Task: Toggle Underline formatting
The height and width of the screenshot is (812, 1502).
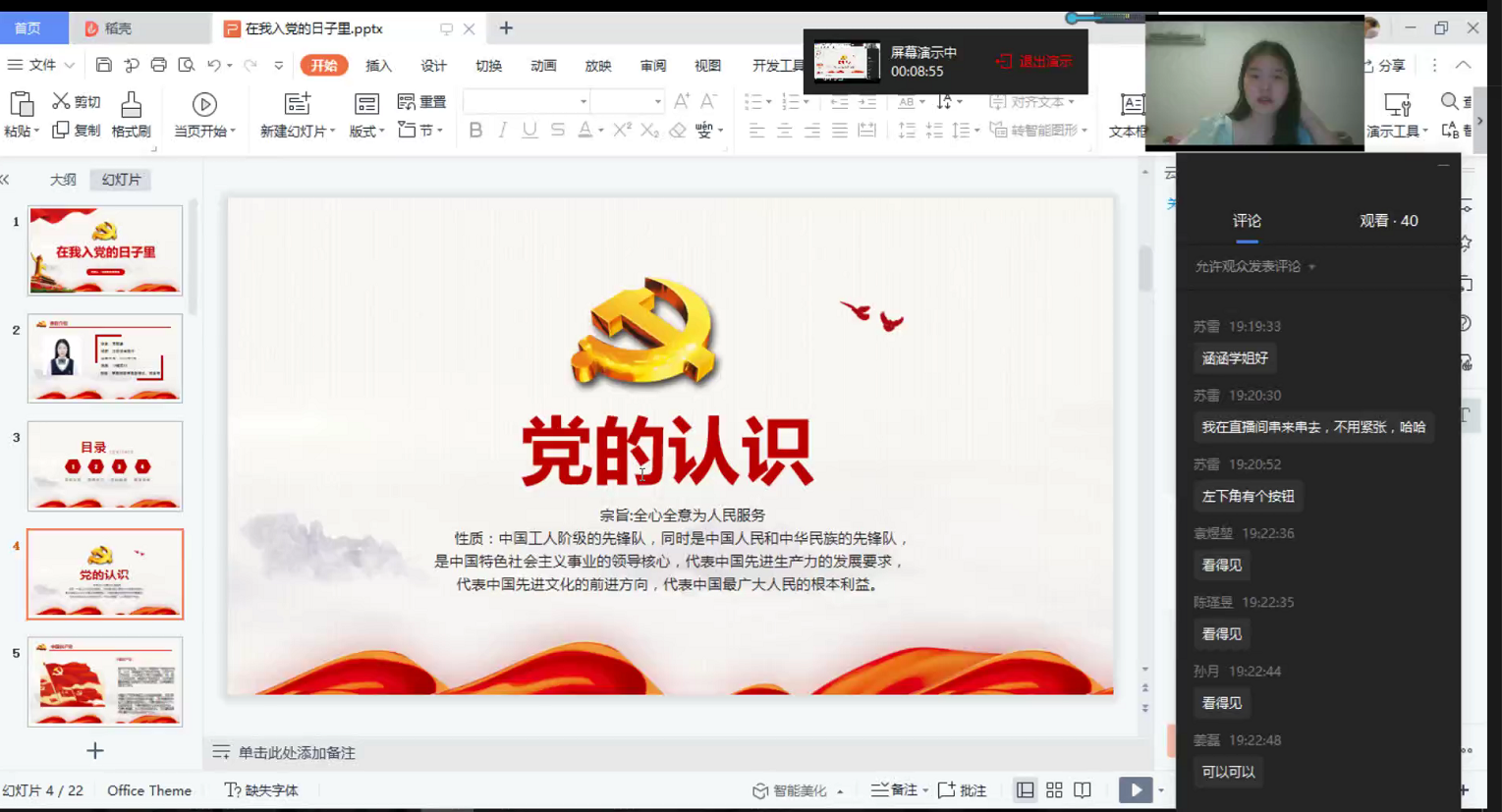Action: (x=529, y=130)
